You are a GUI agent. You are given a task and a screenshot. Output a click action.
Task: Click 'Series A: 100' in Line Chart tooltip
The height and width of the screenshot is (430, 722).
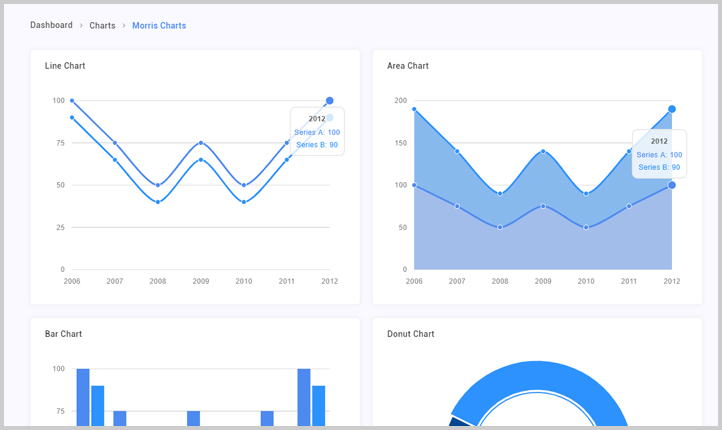click(x=317, y=132)
